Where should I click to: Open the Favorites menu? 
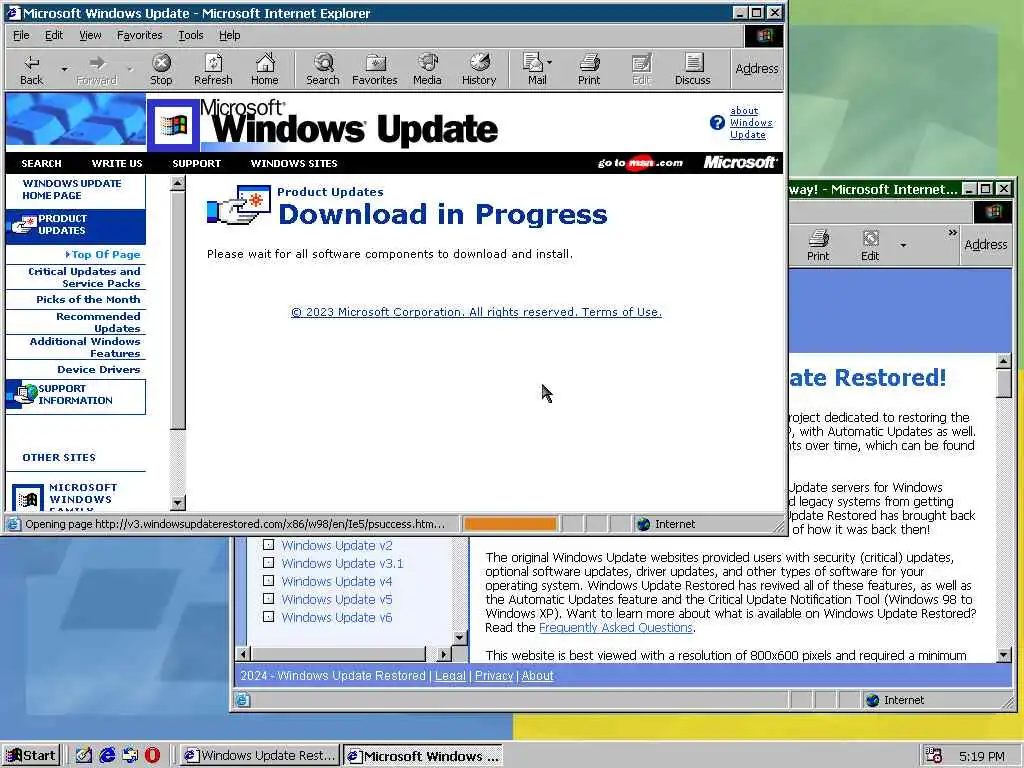[139, 35]
